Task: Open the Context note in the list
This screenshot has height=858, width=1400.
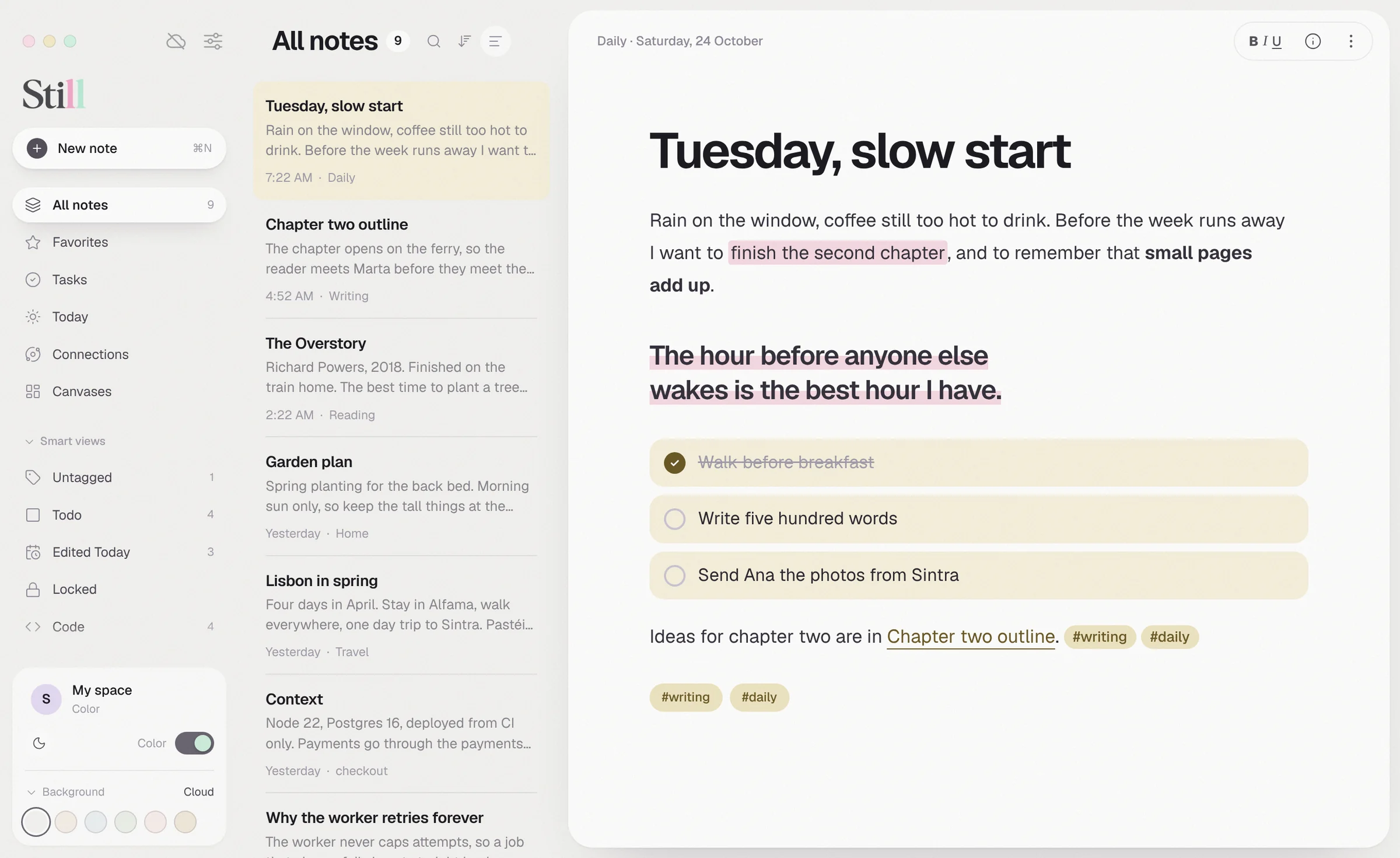Action: pos(401,734)
